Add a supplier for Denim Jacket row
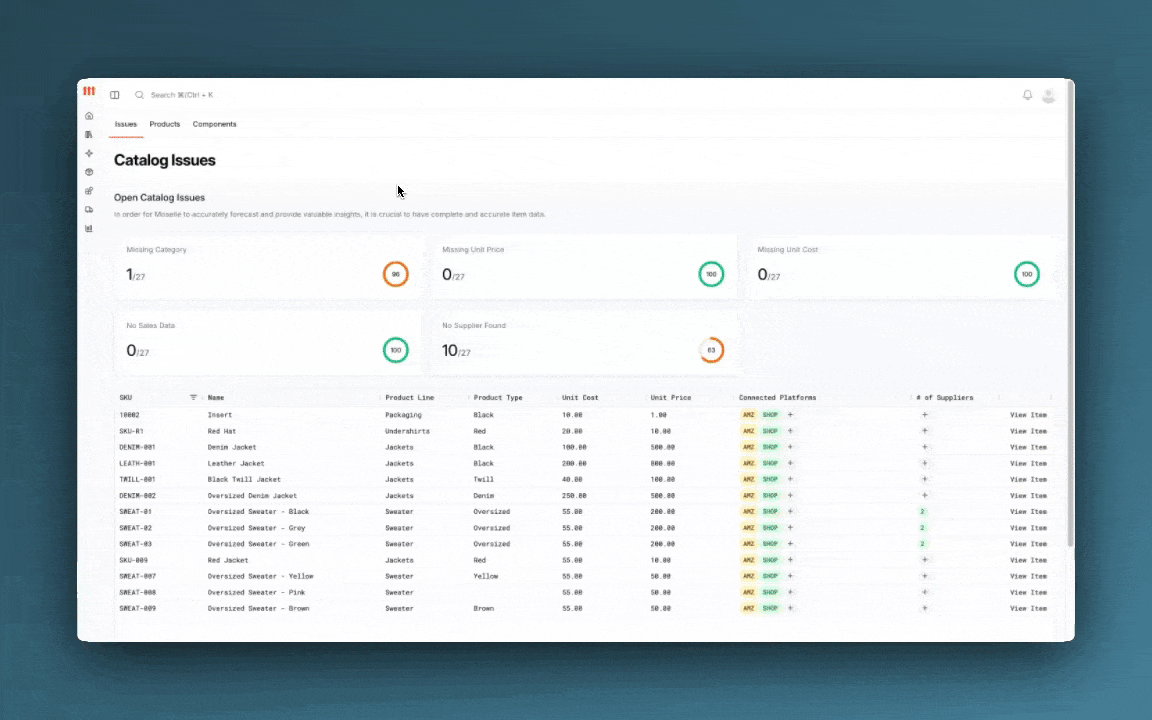 click(x=924, y=447)
